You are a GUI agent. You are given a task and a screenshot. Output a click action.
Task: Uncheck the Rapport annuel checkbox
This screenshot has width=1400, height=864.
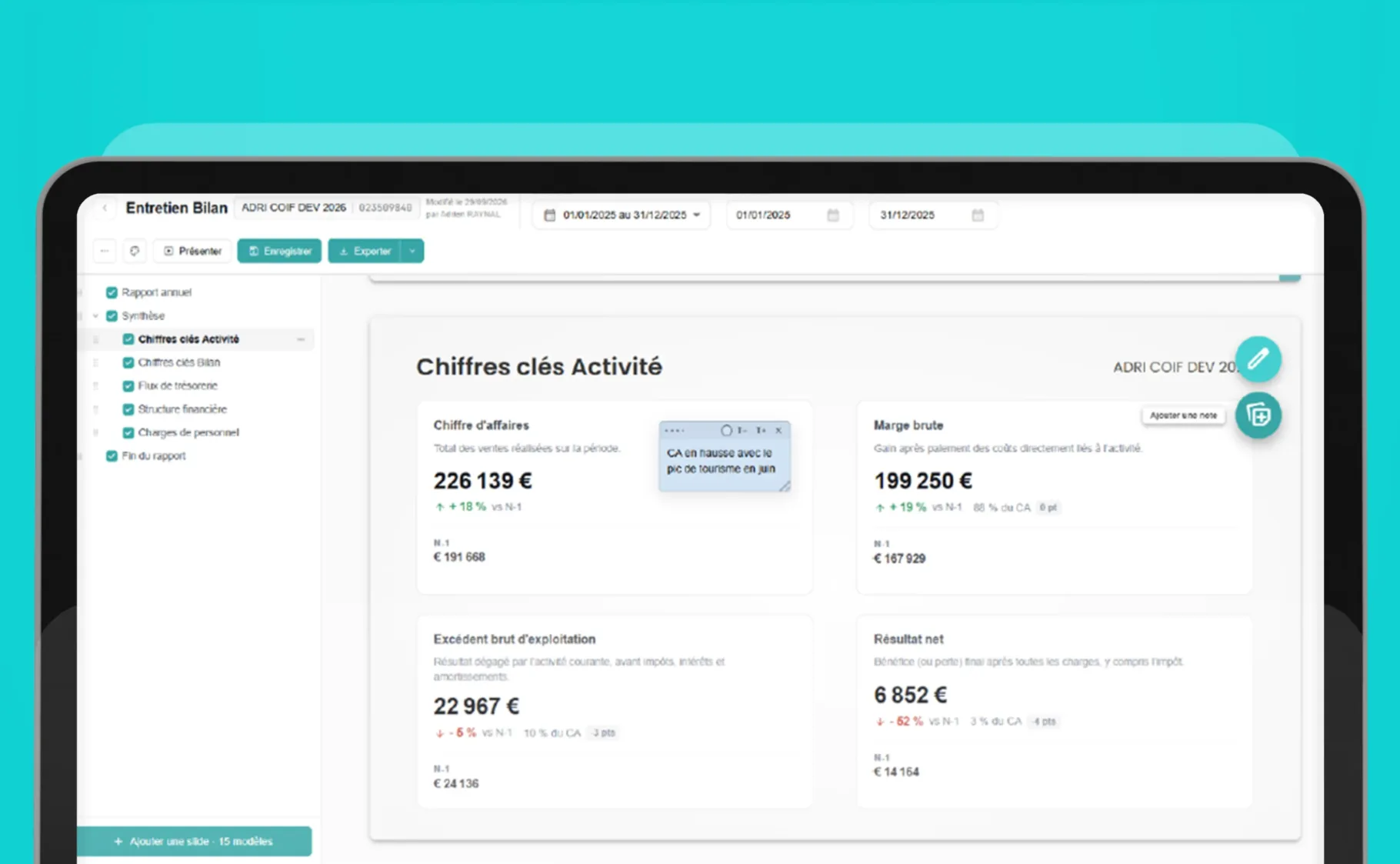point(112,292)
